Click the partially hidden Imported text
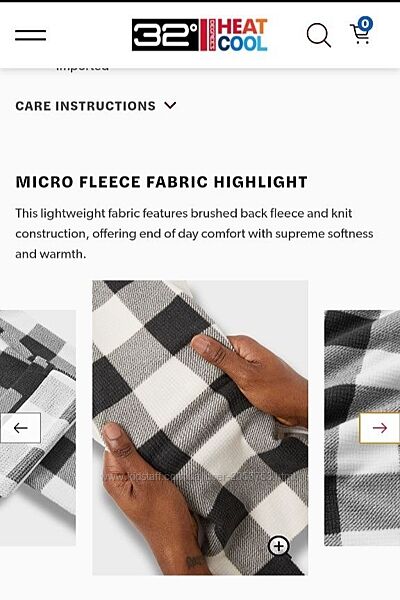 coord(82,69)
